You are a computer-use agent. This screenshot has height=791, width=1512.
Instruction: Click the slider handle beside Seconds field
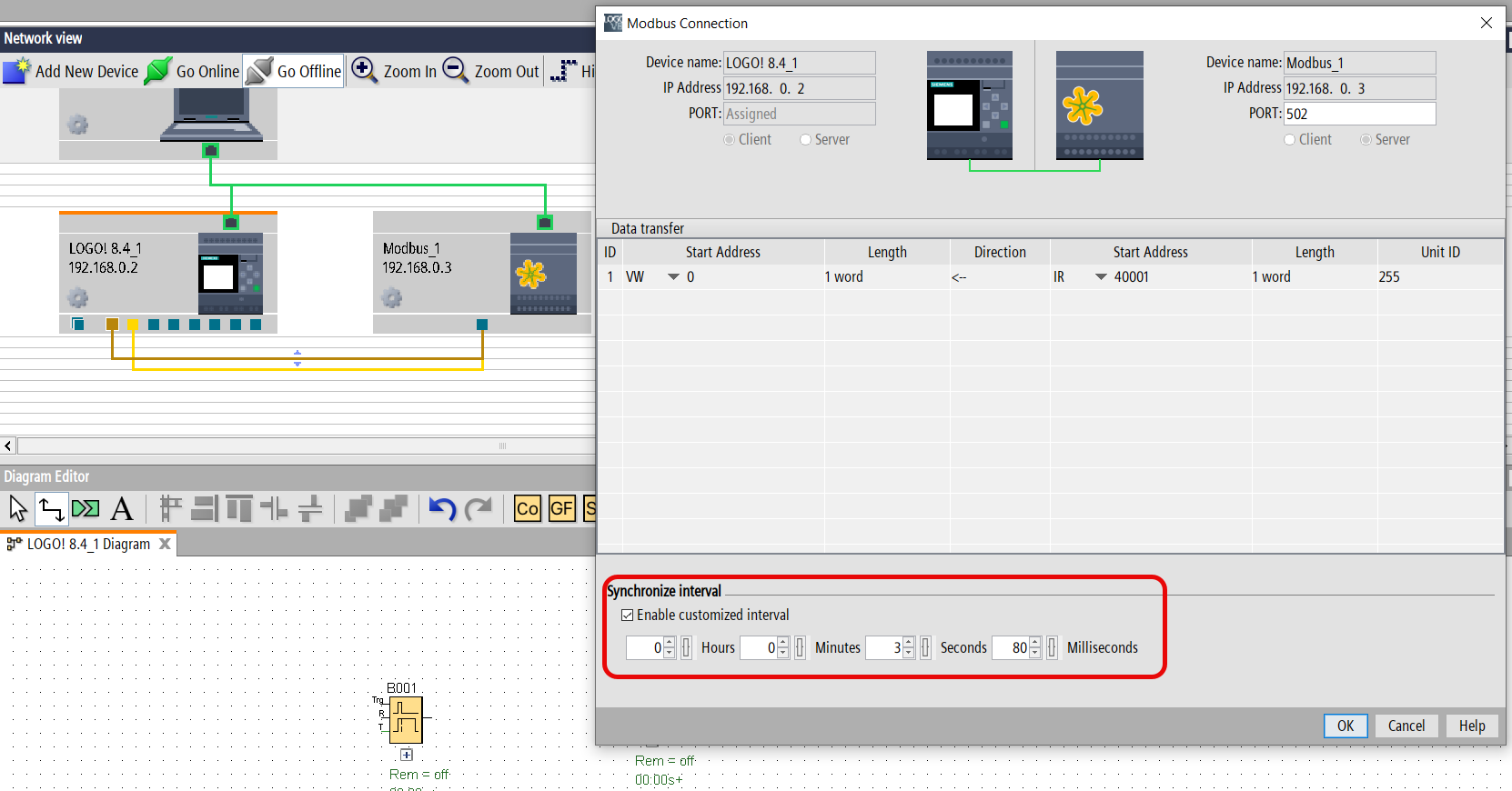click(925, 647)
